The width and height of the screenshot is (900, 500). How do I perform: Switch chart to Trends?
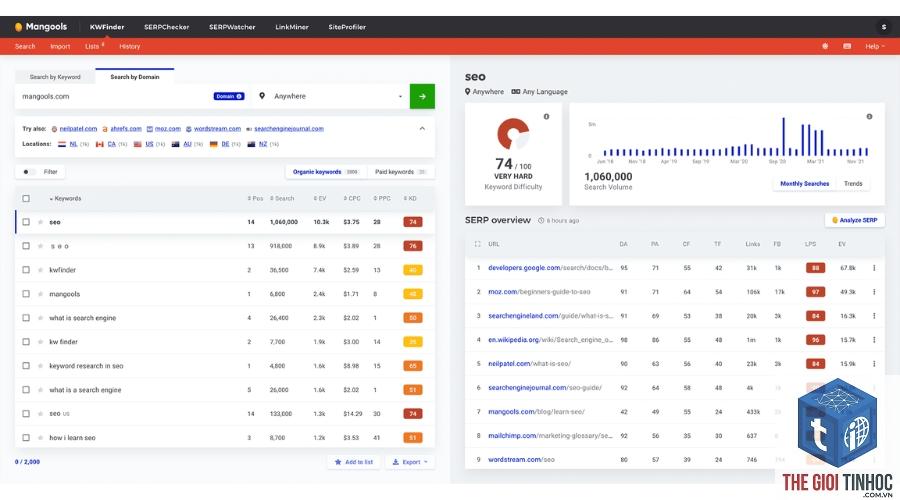[x=853, y=184]
